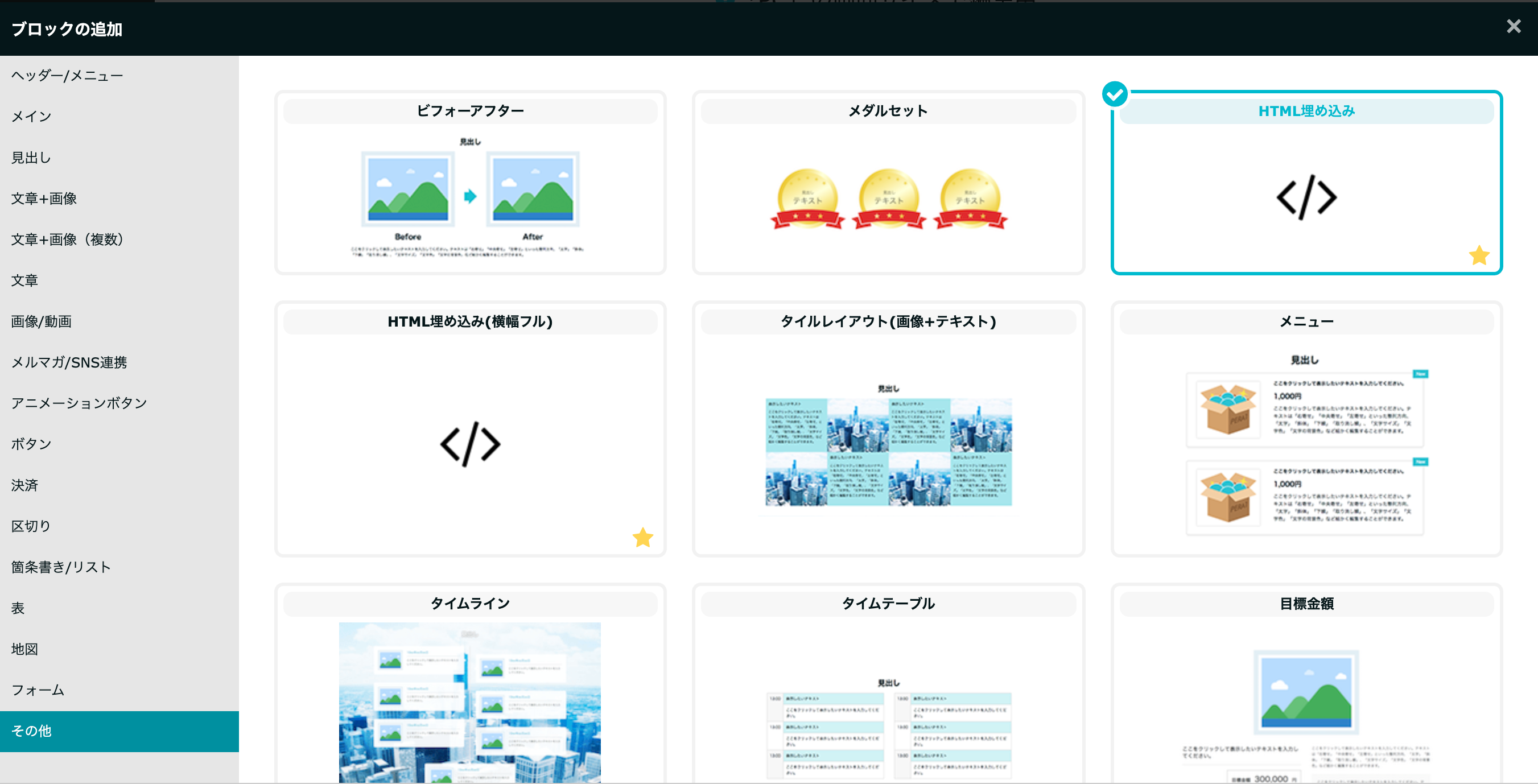The height and width of the screenshot is (784, 1538).
Task: Select the メイン category
Action: point(119,117)
